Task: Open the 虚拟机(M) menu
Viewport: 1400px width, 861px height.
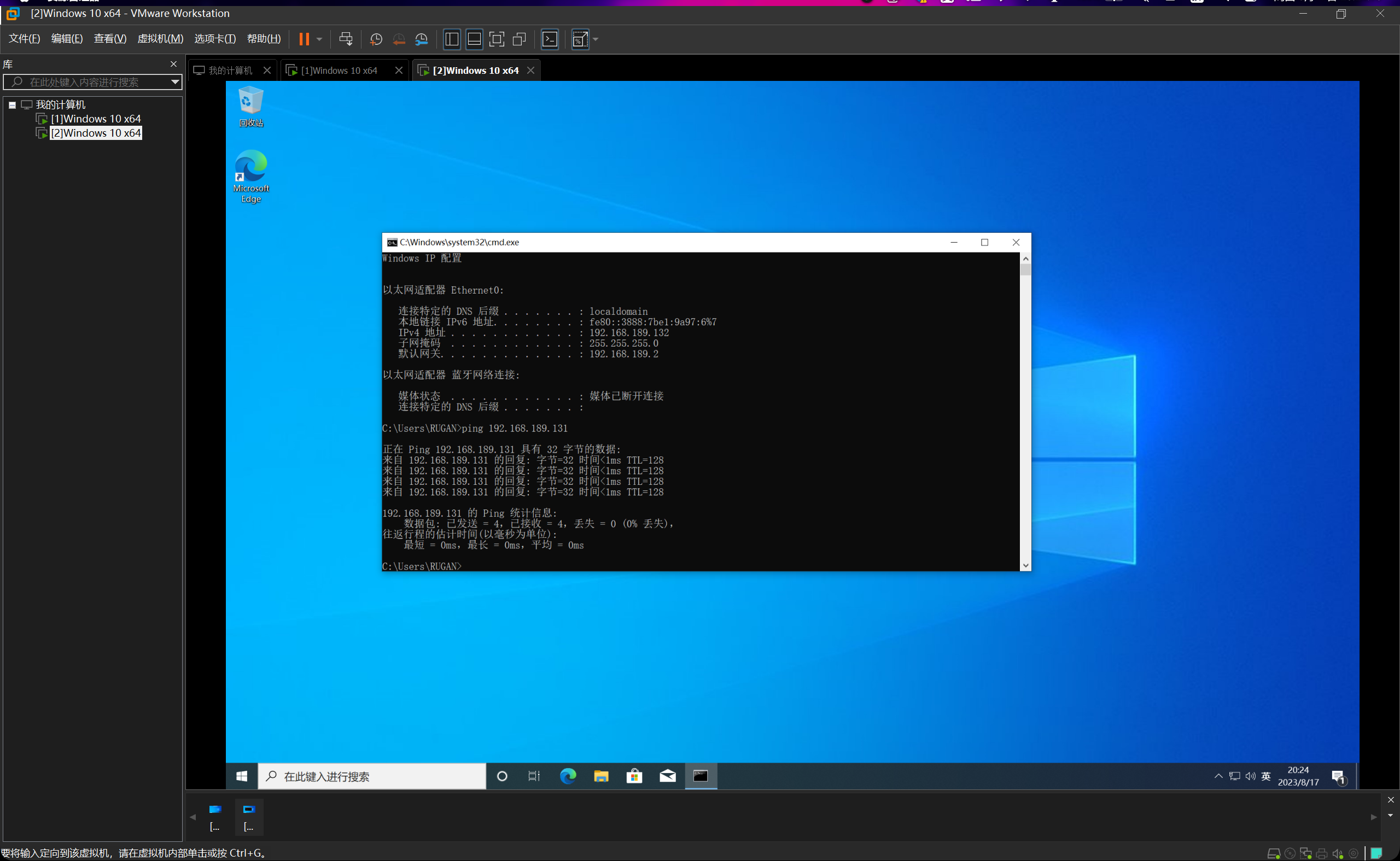Action: (x=160, y=38)
